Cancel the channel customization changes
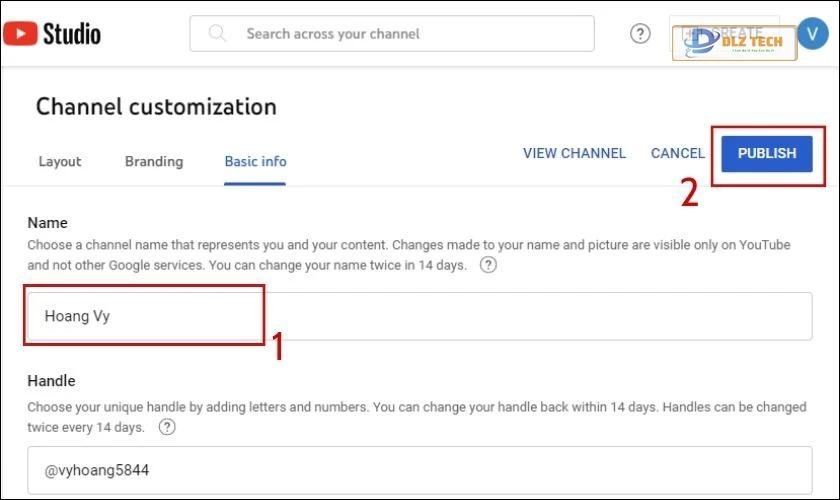The image size is (840, 500). tap(677, 153)
